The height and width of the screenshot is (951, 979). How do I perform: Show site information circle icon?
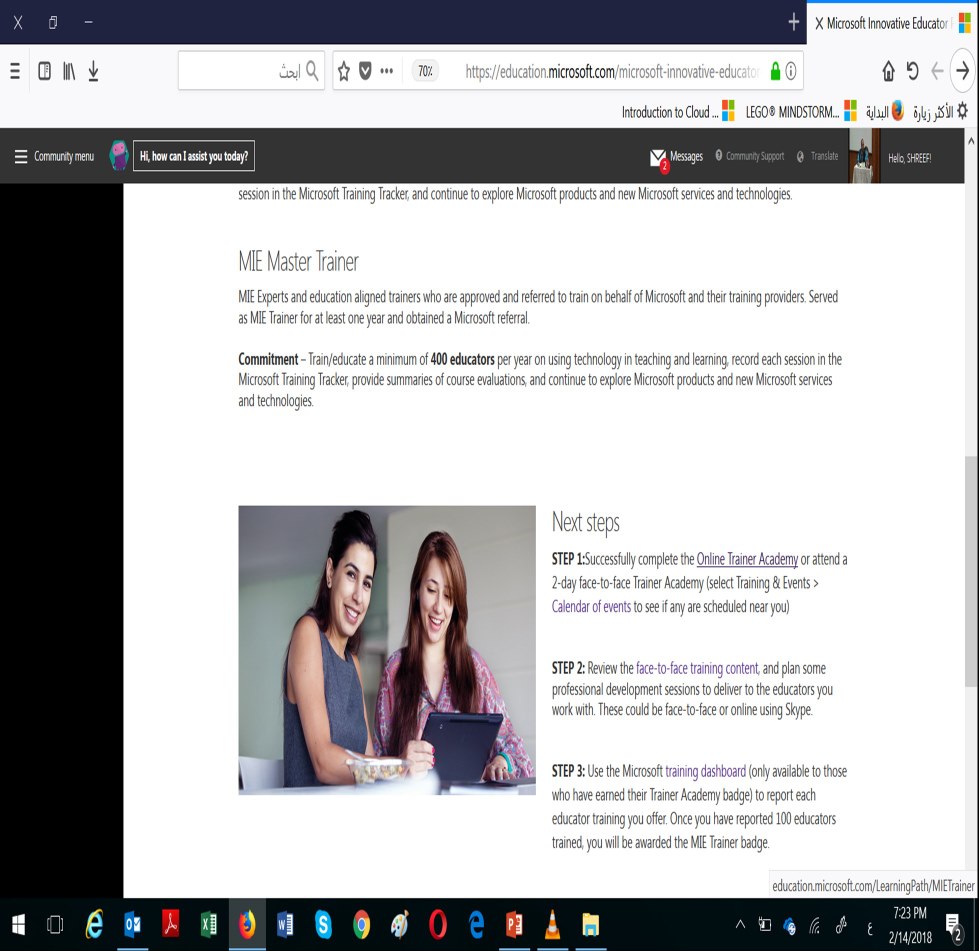[x=791, y=71]
